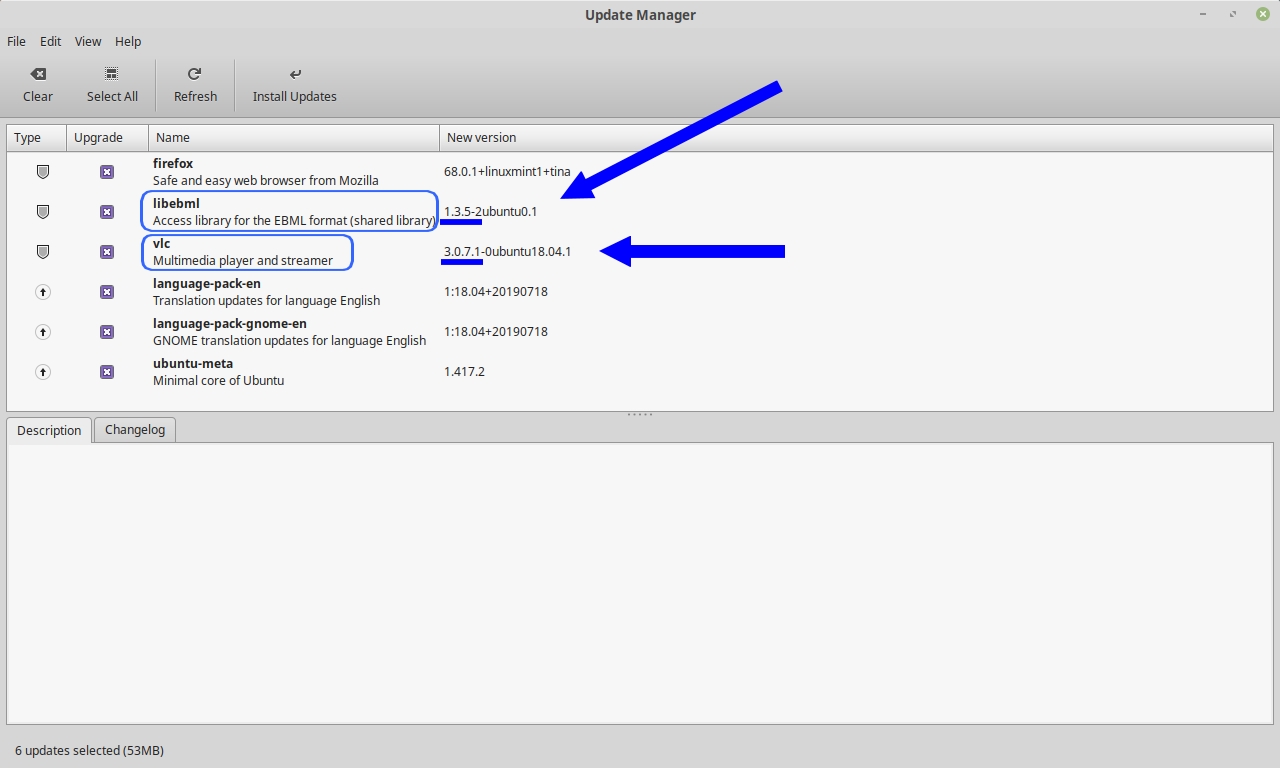The image size is (1280, 768).
Task: Select the ubuntu-meta package name
Action: (x=193, y=363)
